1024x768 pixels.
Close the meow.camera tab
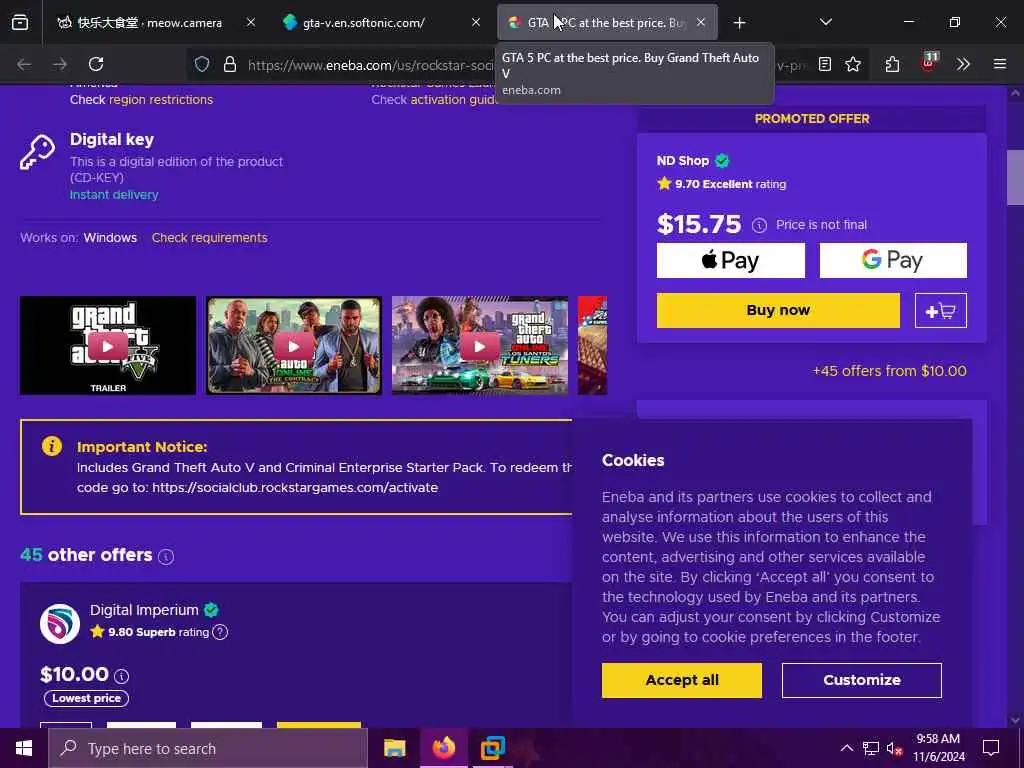251,23
